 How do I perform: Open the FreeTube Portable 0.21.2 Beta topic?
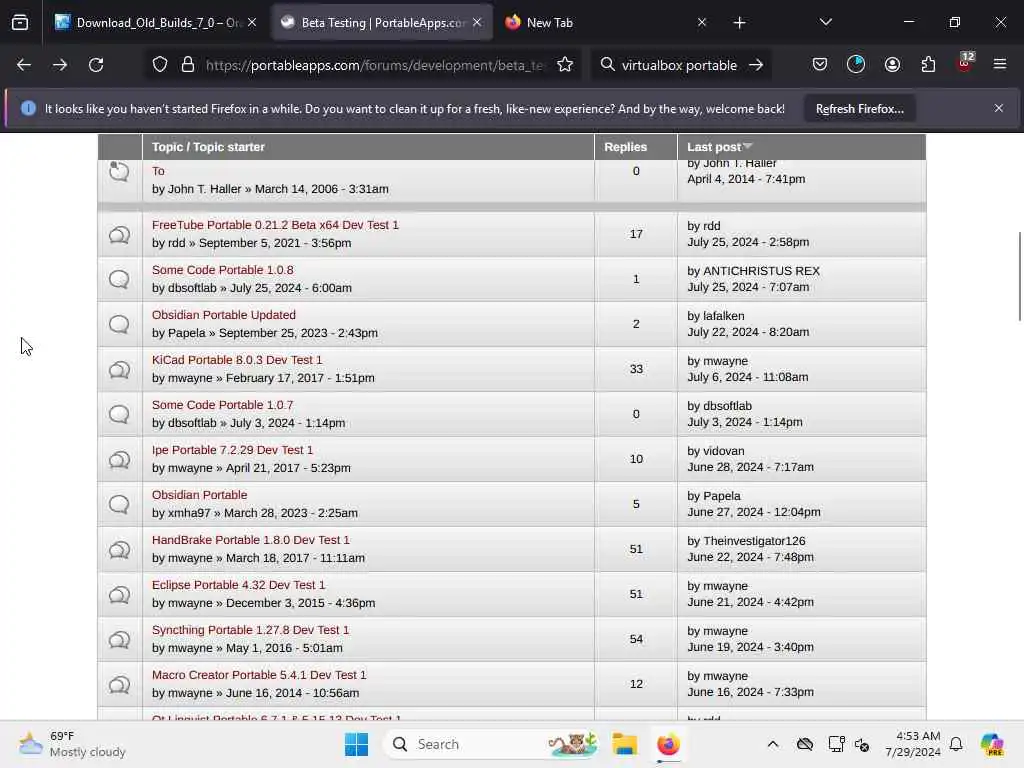click(275, 225)
